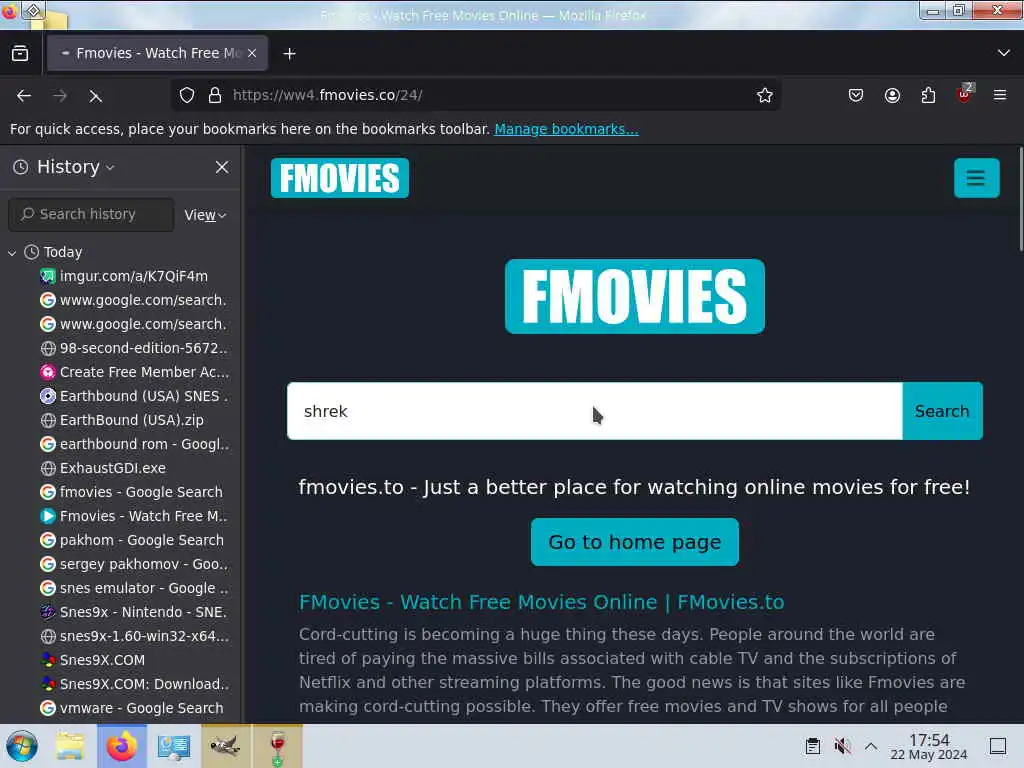1024x768 pixels.
Task: Open the list all tabs chevron
Action: 1003,53
